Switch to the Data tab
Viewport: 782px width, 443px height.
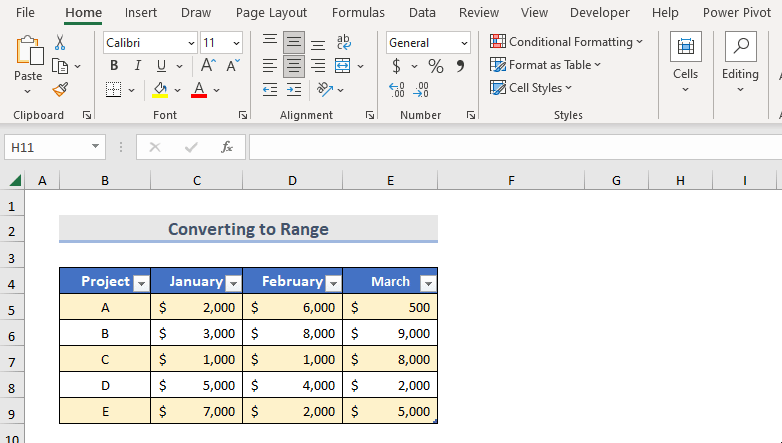pos(422,12)
